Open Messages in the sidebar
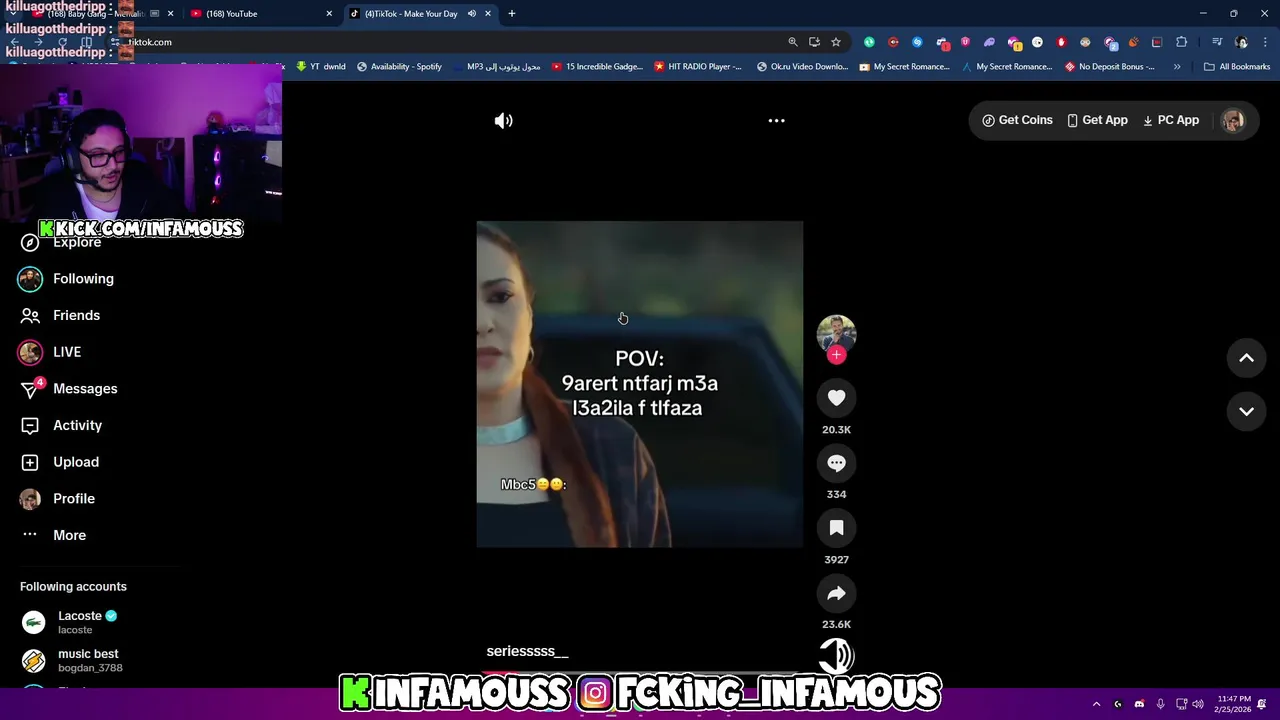 coord(68,389)
